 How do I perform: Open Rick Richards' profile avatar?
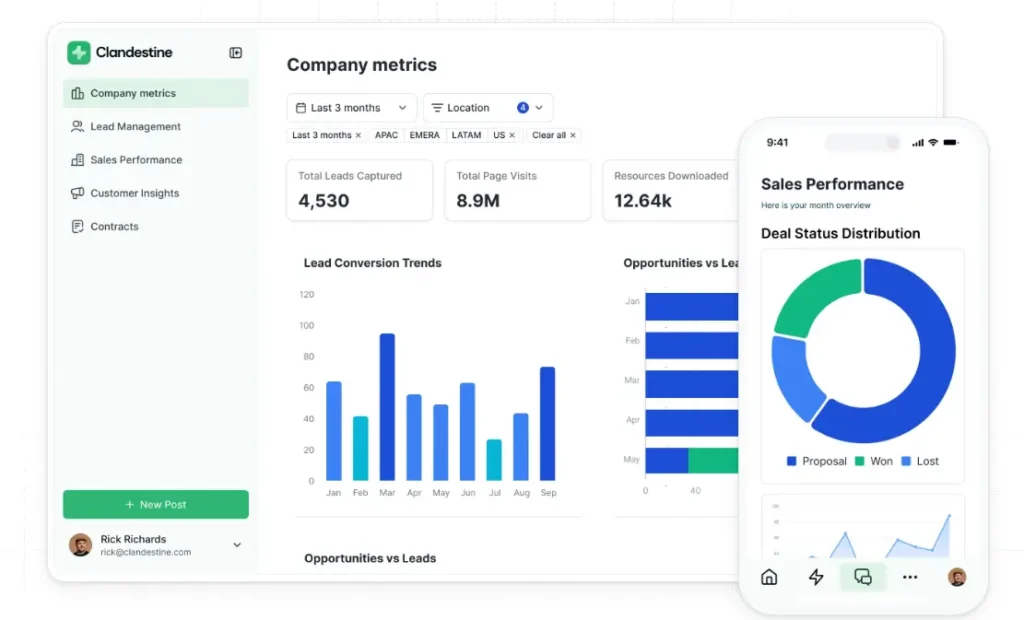81,545
